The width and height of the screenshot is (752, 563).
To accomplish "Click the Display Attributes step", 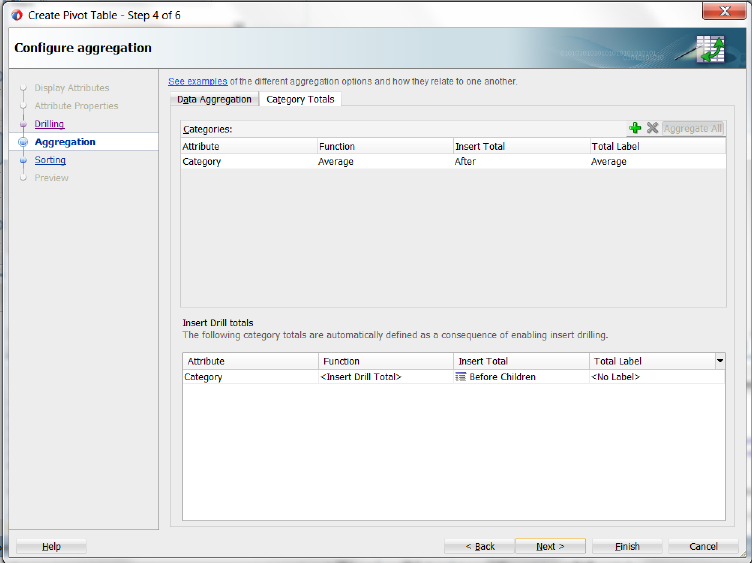I will (x=72, y=88).
